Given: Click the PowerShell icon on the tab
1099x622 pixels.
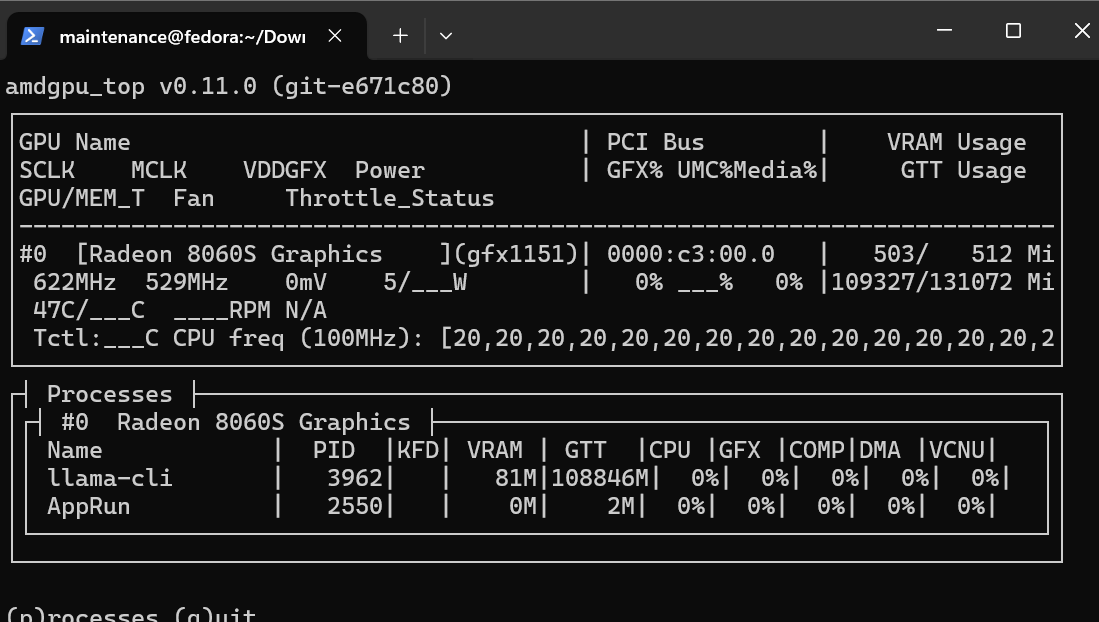Looking at the screenshot, I should tap(32, 36).
